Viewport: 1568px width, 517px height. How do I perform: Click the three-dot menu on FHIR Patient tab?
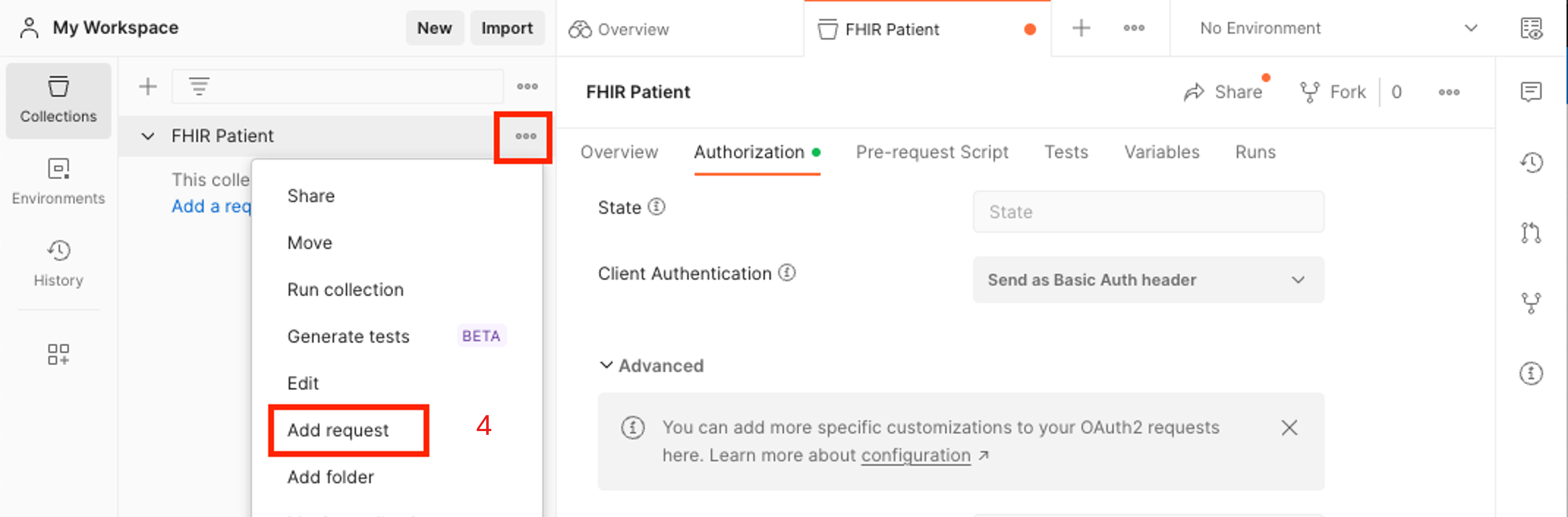pos(1133,28)
